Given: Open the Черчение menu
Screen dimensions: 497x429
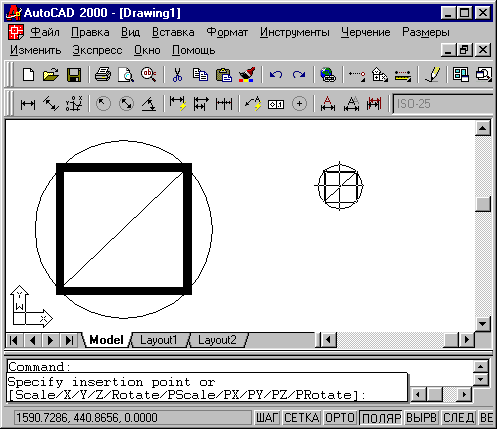Looking at the screenshot, I should [x=366, y=32].
